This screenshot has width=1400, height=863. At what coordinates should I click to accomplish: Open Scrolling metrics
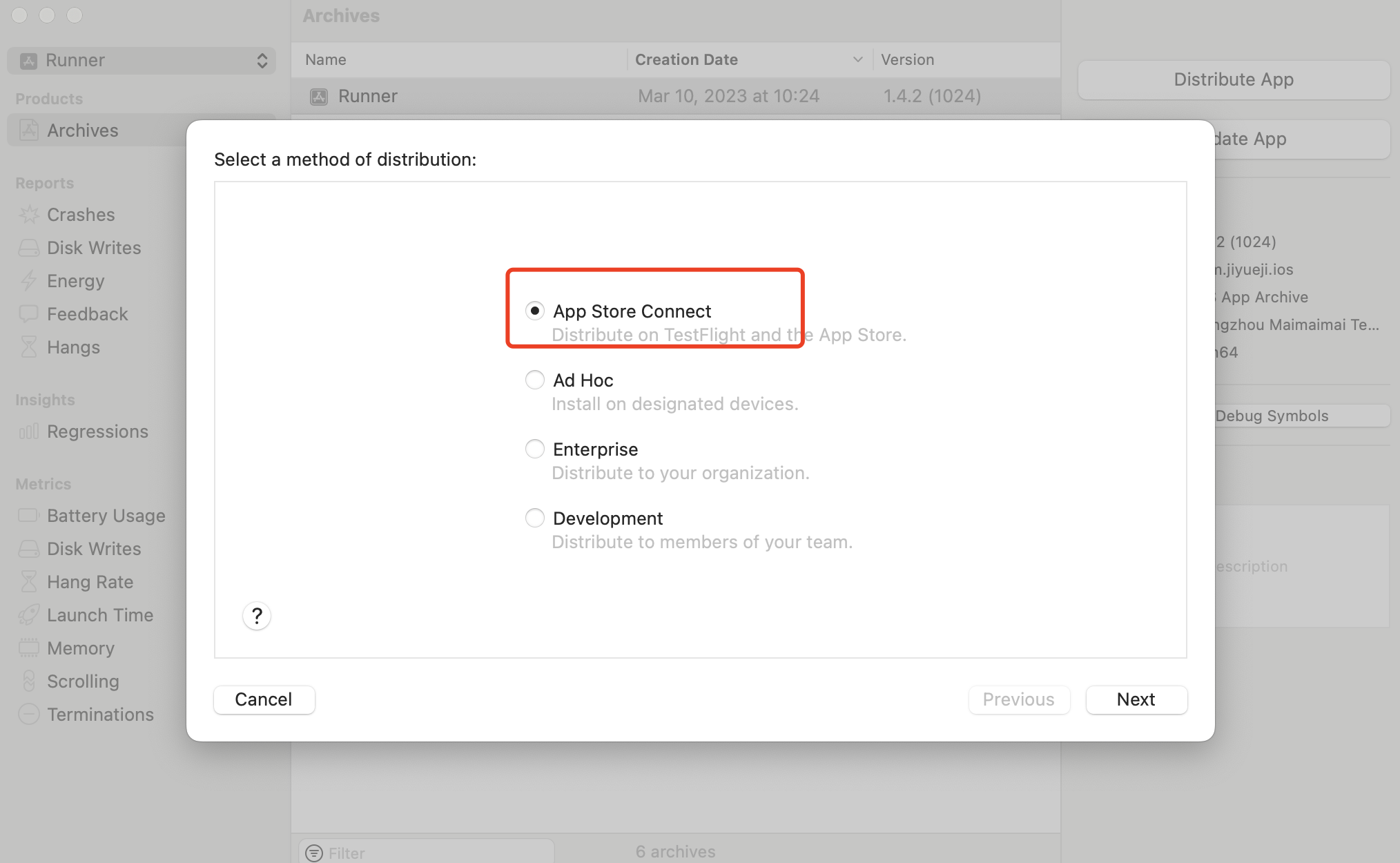(83, 681)
